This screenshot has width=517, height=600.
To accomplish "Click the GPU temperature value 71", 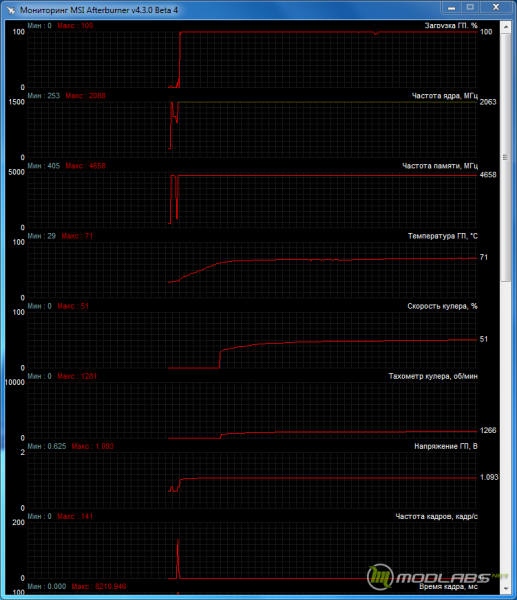I will click(x=484, y=257).
